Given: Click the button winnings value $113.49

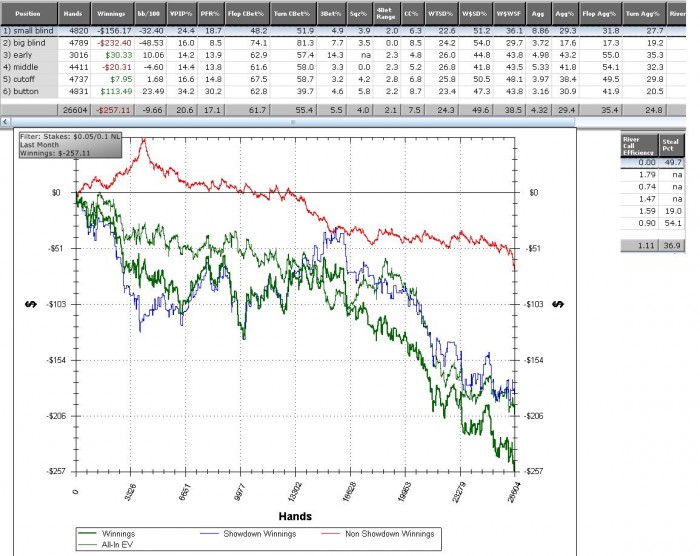Looking at the screenshot, I should [117, 91].
